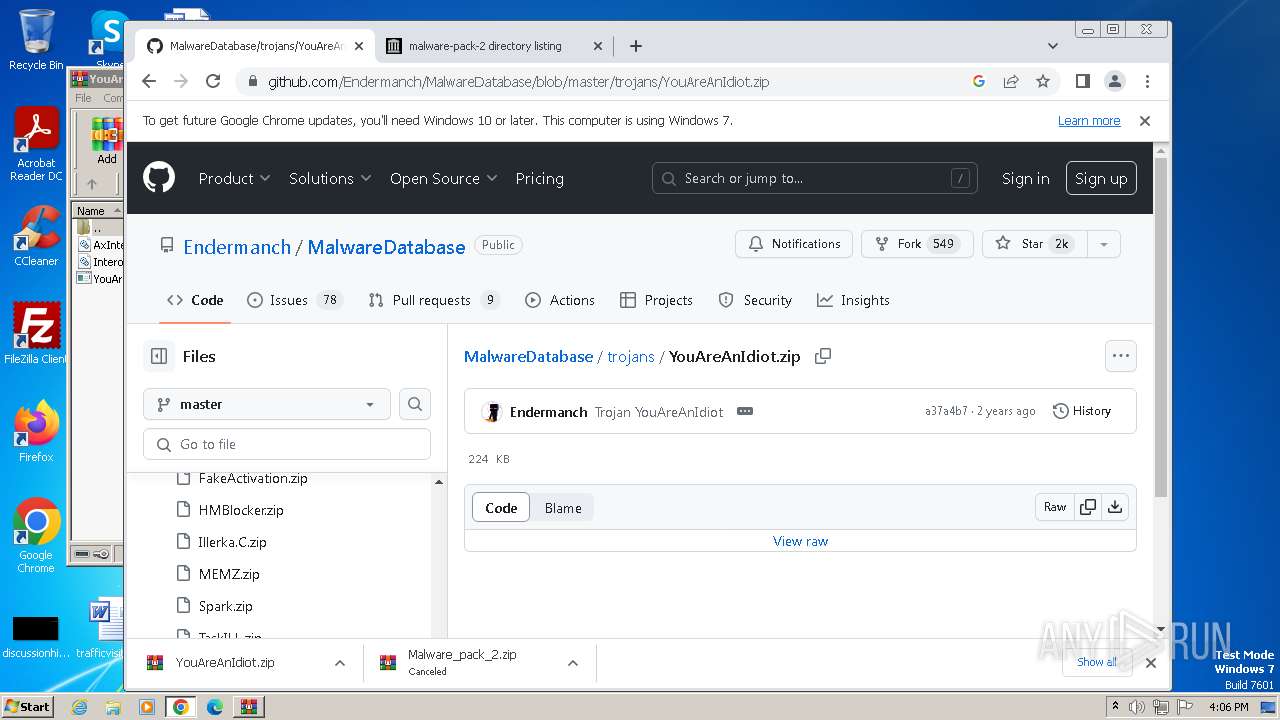Screen dimensions: 1280x720
Task: Open Chrome tab search chevron
Action: click(x=1052, y=46)
